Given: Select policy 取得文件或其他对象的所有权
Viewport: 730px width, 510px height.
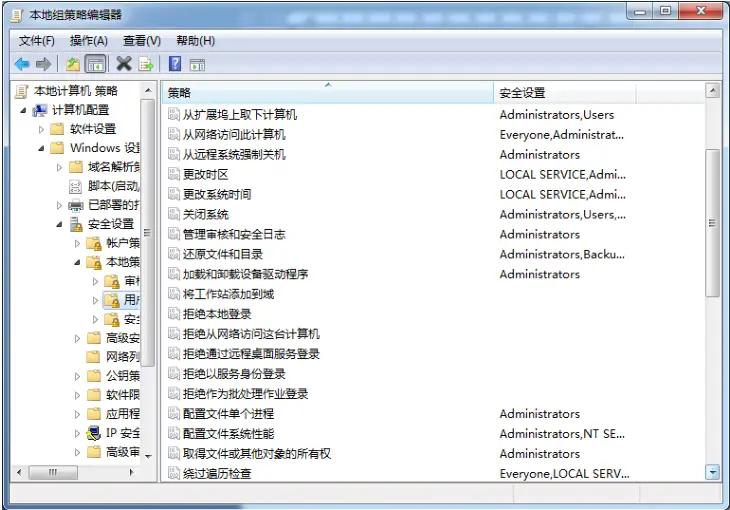Looking at the screenshot, I should [257, 454].
